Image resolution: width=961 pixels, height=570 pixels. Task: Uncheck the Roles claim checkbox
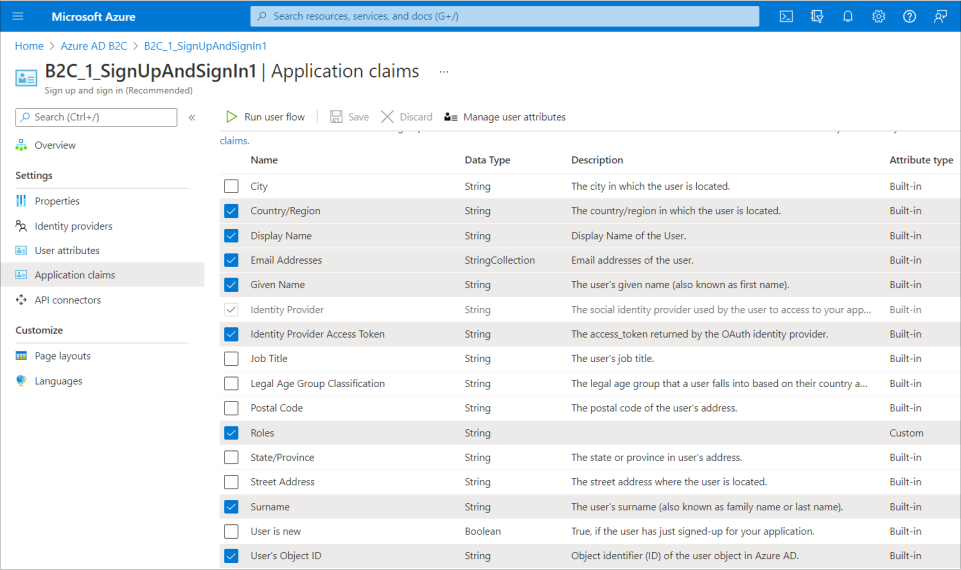232,433
